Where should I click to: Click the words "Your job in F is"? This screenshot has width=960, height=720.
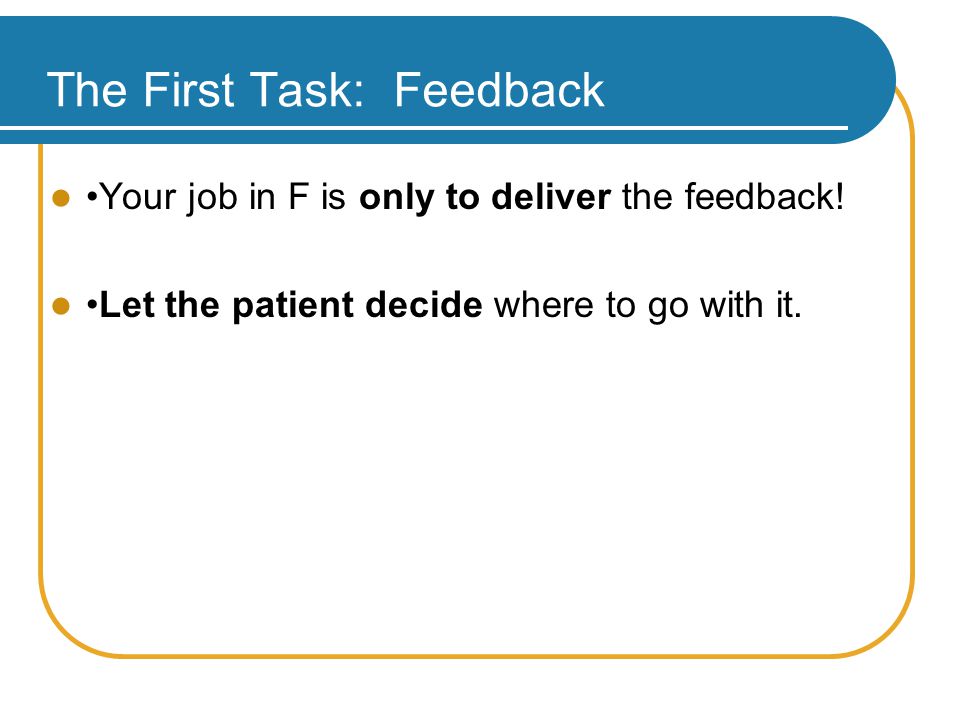click(x=223, y=198)
